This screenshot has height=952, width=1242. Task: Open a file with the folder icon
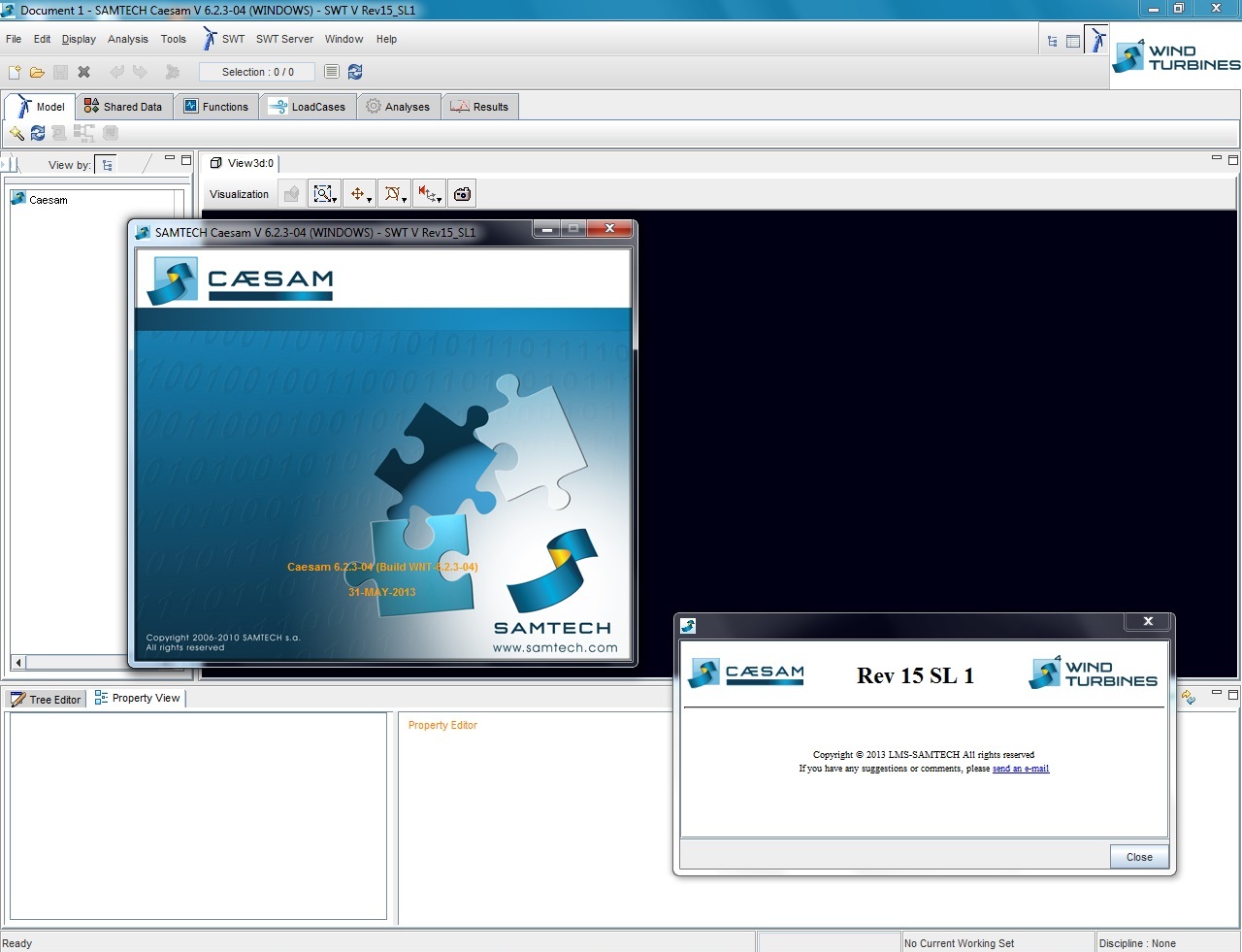point(37,72)
